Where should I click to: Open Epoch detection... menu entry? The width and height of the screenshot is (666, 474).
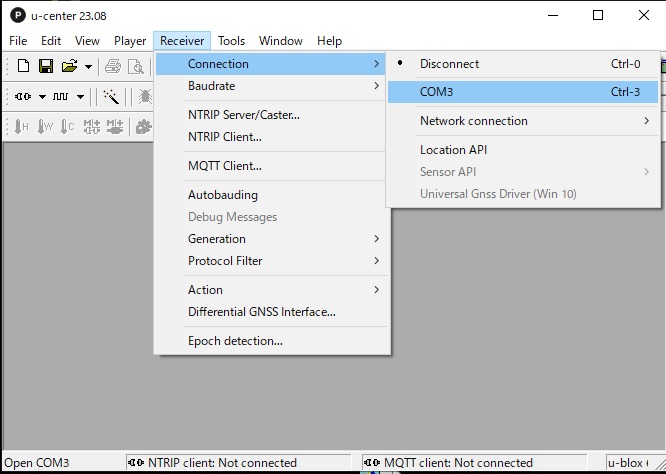(271, 341)
